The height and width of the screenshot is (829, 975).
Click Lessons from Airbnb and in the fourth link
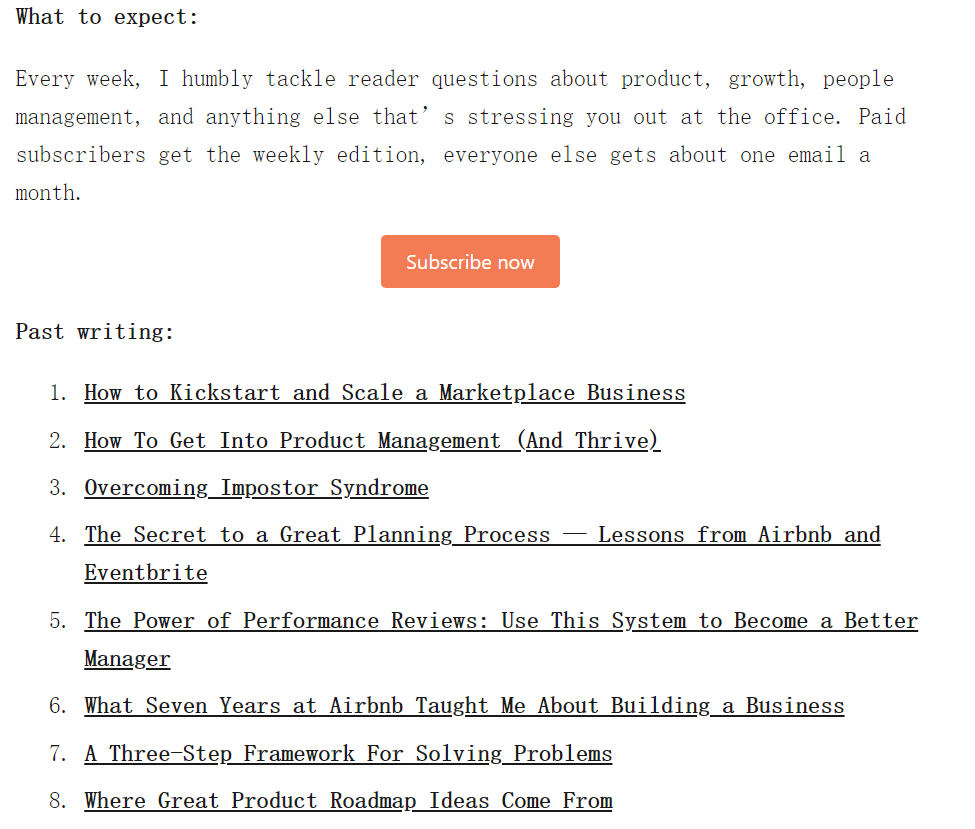pos(739,535)
